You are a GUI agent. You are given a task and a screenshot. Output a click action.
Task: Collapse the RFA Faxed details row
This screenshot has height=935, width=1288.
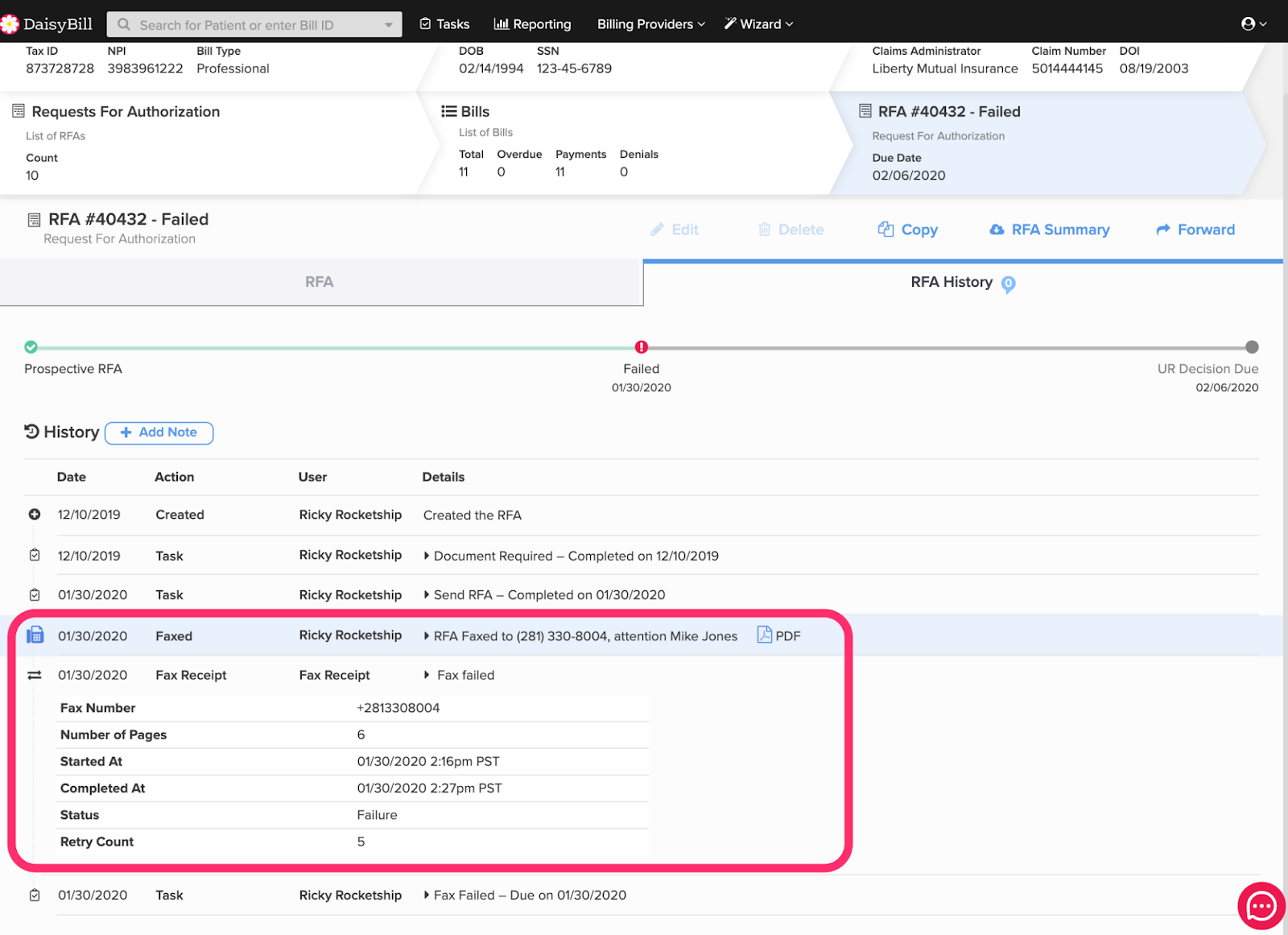(427, 635)
